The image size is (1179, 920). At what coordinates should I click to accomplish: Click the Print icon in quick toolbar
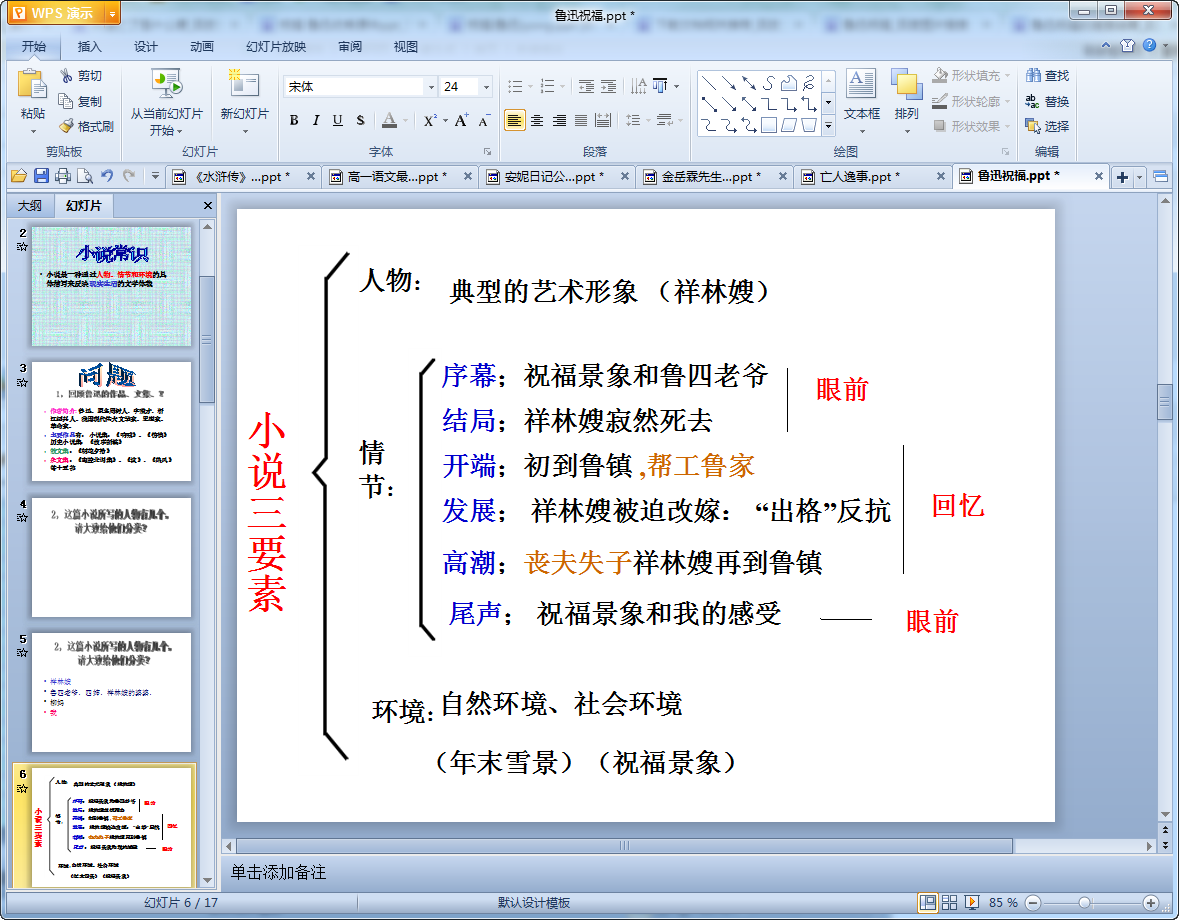tap(63, 176)
